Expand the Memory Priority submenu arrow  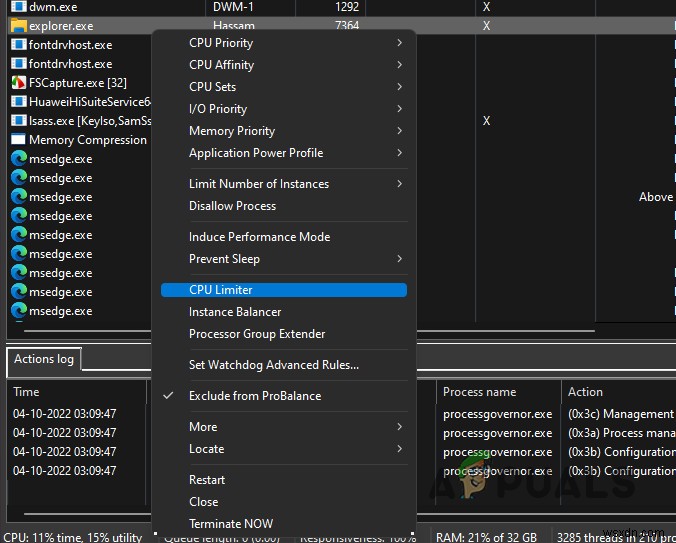point(399,131)
